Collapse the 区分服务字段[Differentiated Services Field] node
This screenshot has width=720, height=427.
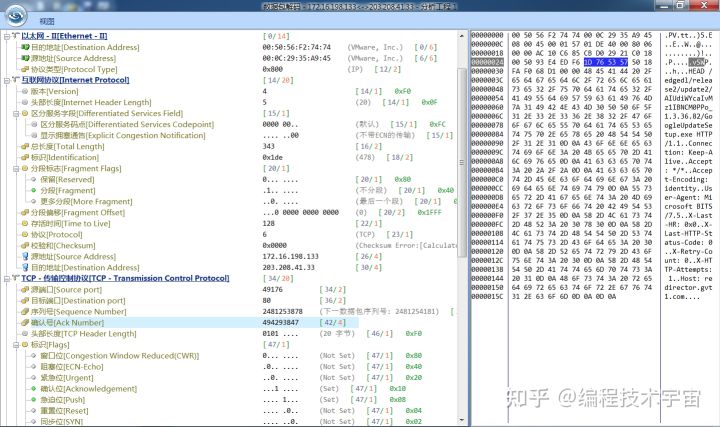[16, 113]
